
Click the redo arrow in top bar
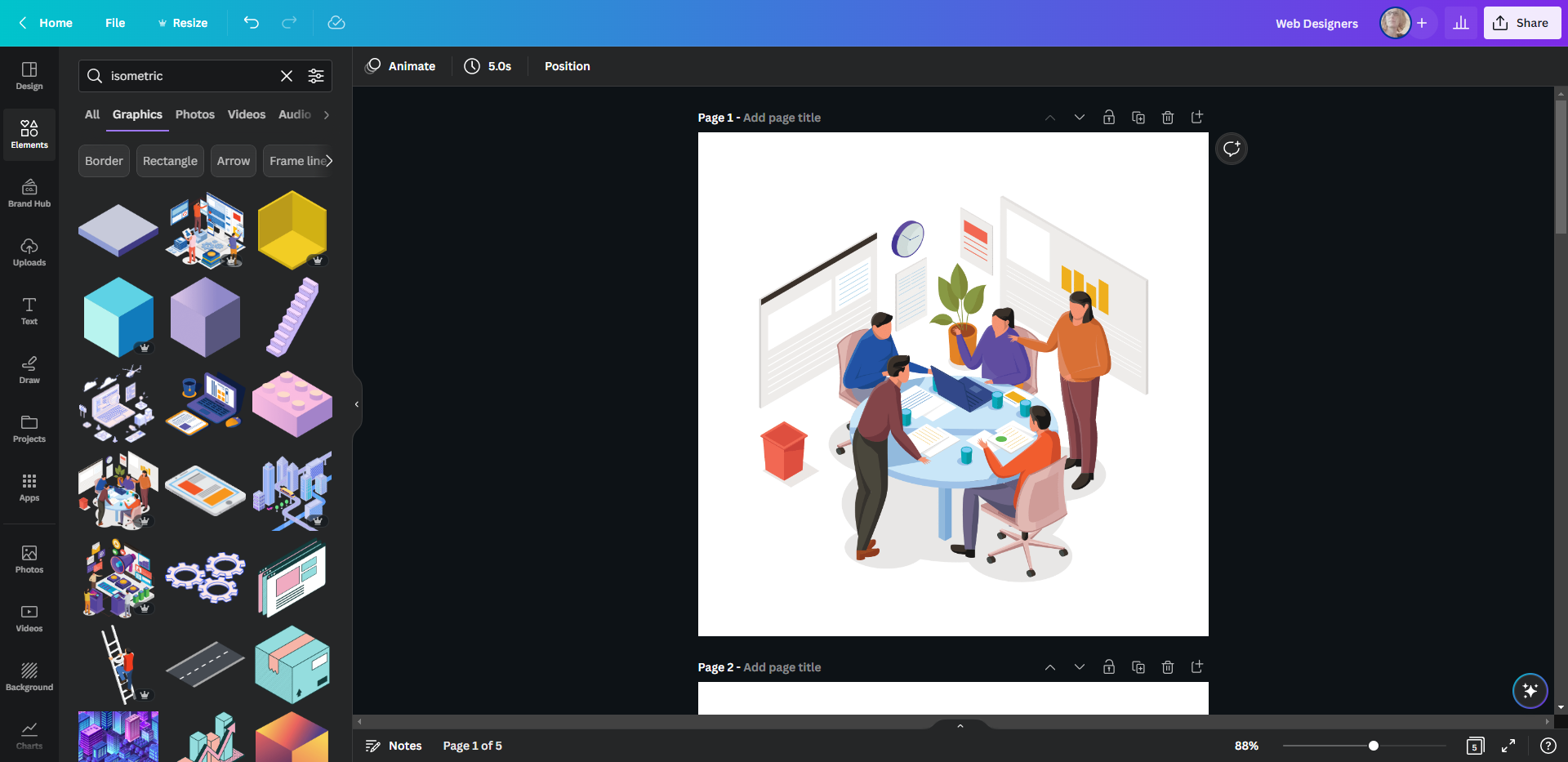[289, 23]
